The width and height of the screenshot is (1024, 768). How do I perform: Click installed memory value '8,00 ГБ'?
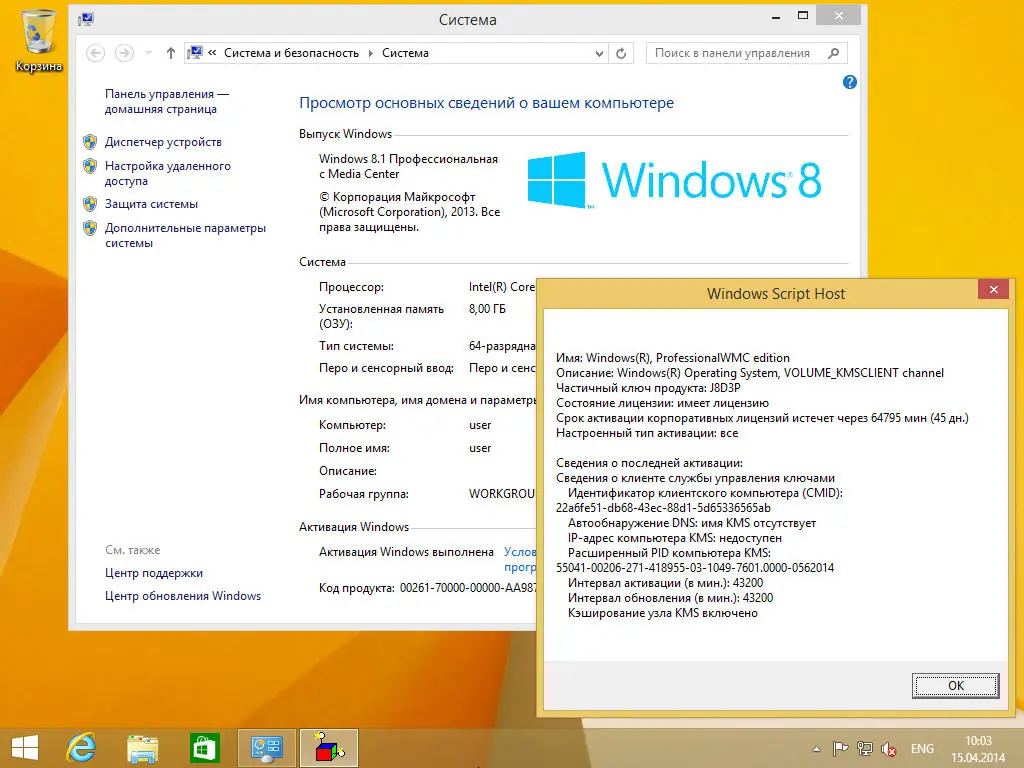(487, 309)
